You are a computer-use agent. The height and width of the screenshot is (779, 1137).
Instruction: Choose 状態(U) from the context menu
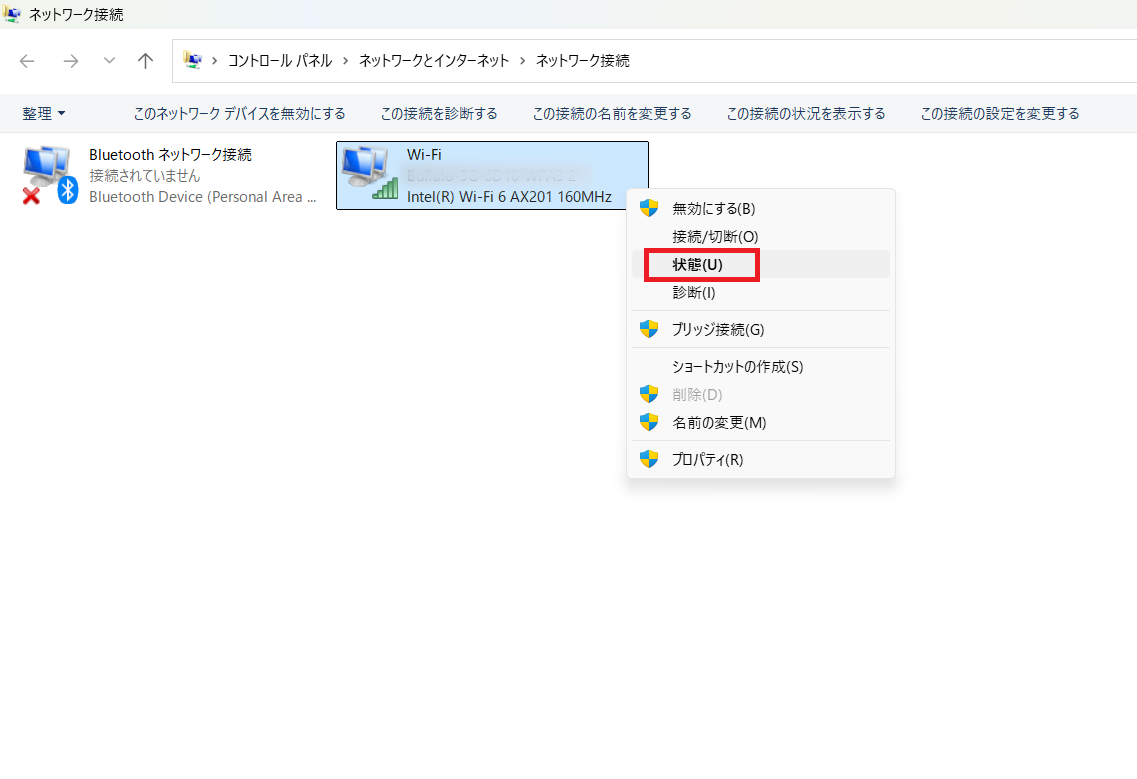pyautogui.click(x=698, y=265)
